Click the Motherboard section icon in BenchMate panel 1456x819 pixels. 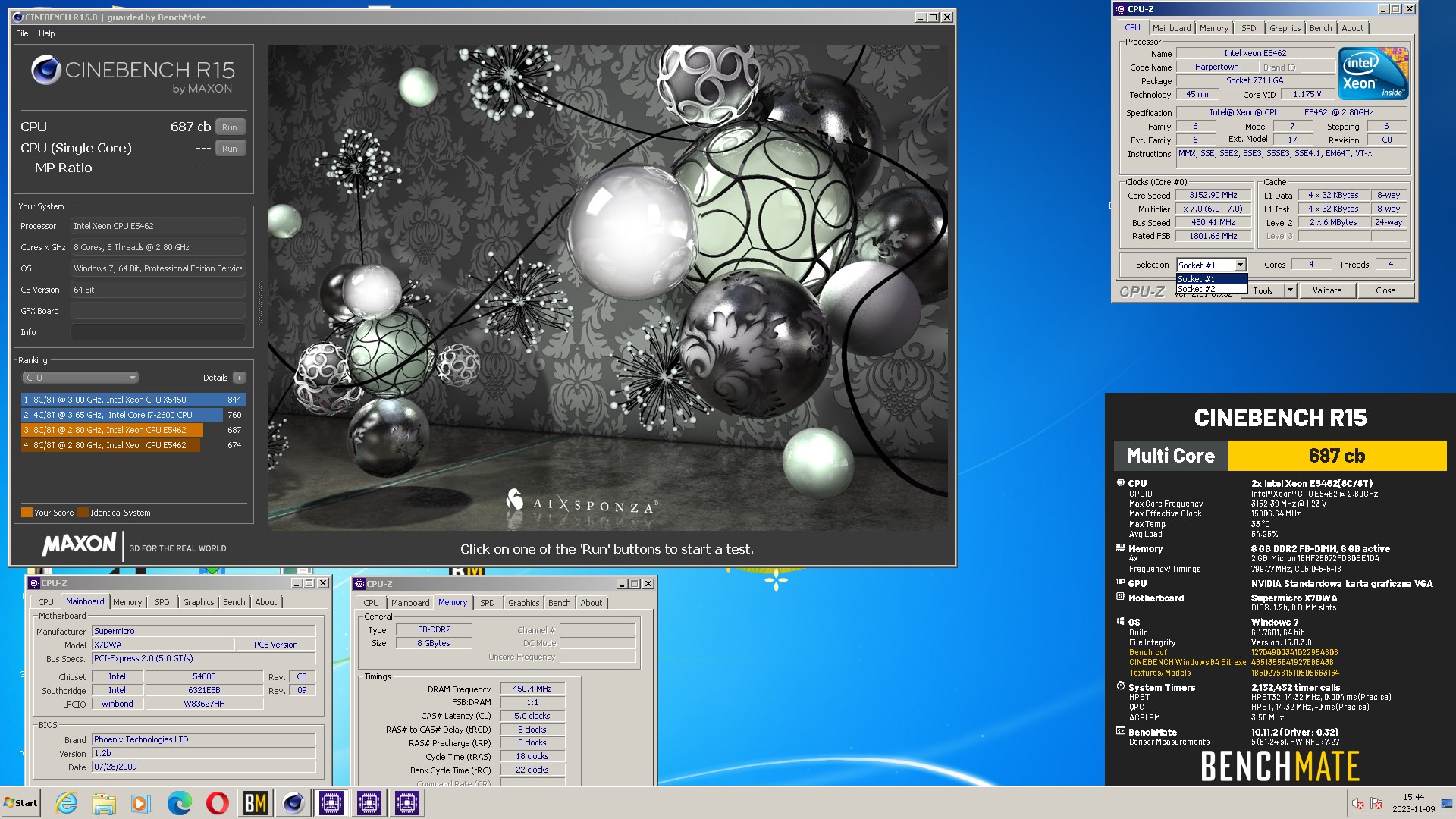coord(1121,597)
